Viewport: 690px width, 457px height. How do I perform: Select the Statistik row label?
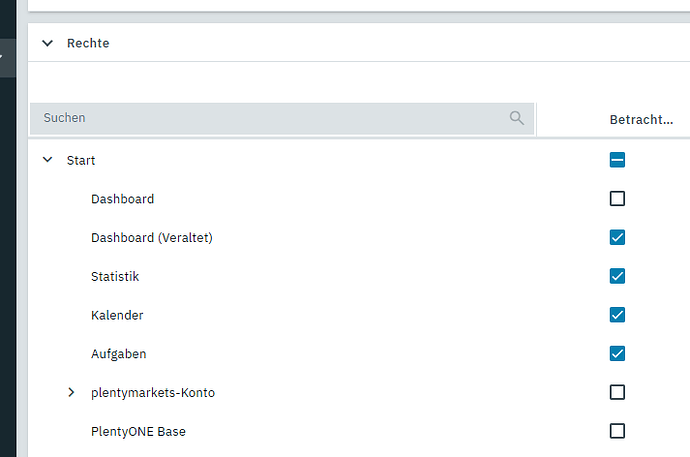pos(115,276)
